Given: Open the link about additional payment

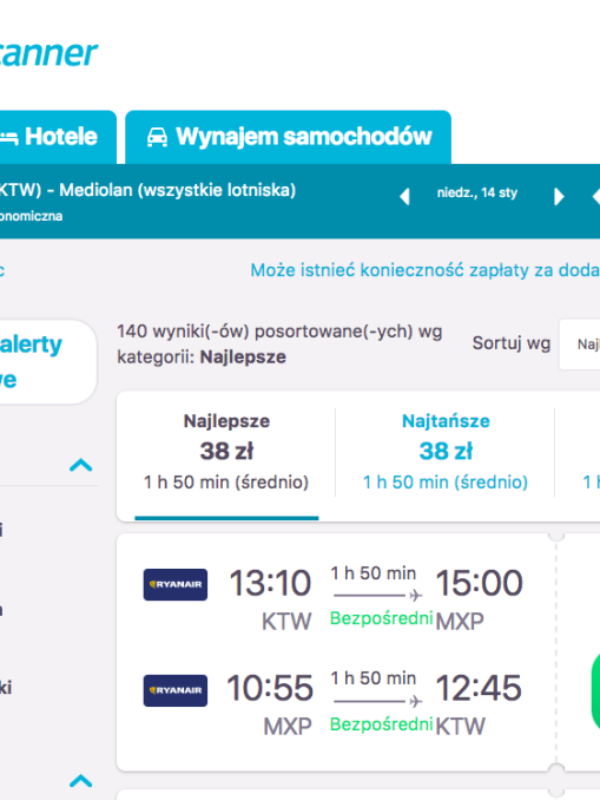Looking at the screenshot, I should 420,270.
